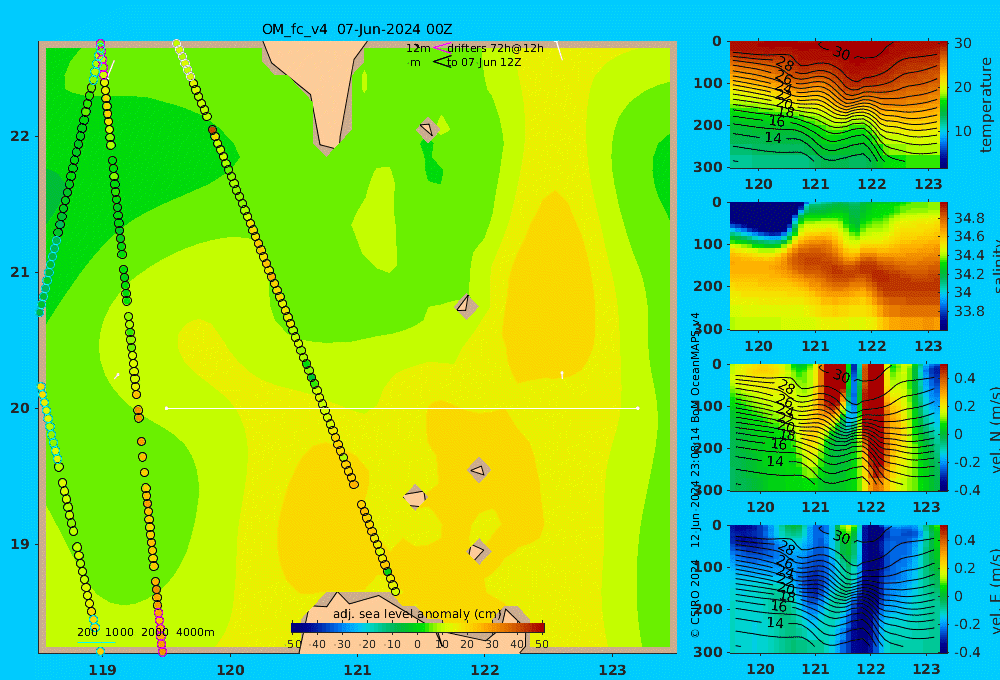This screenshot has width=1000, height=680.
Task: Click vel. N colorbar tick 0.4
Action: click(x=964, y=378)
